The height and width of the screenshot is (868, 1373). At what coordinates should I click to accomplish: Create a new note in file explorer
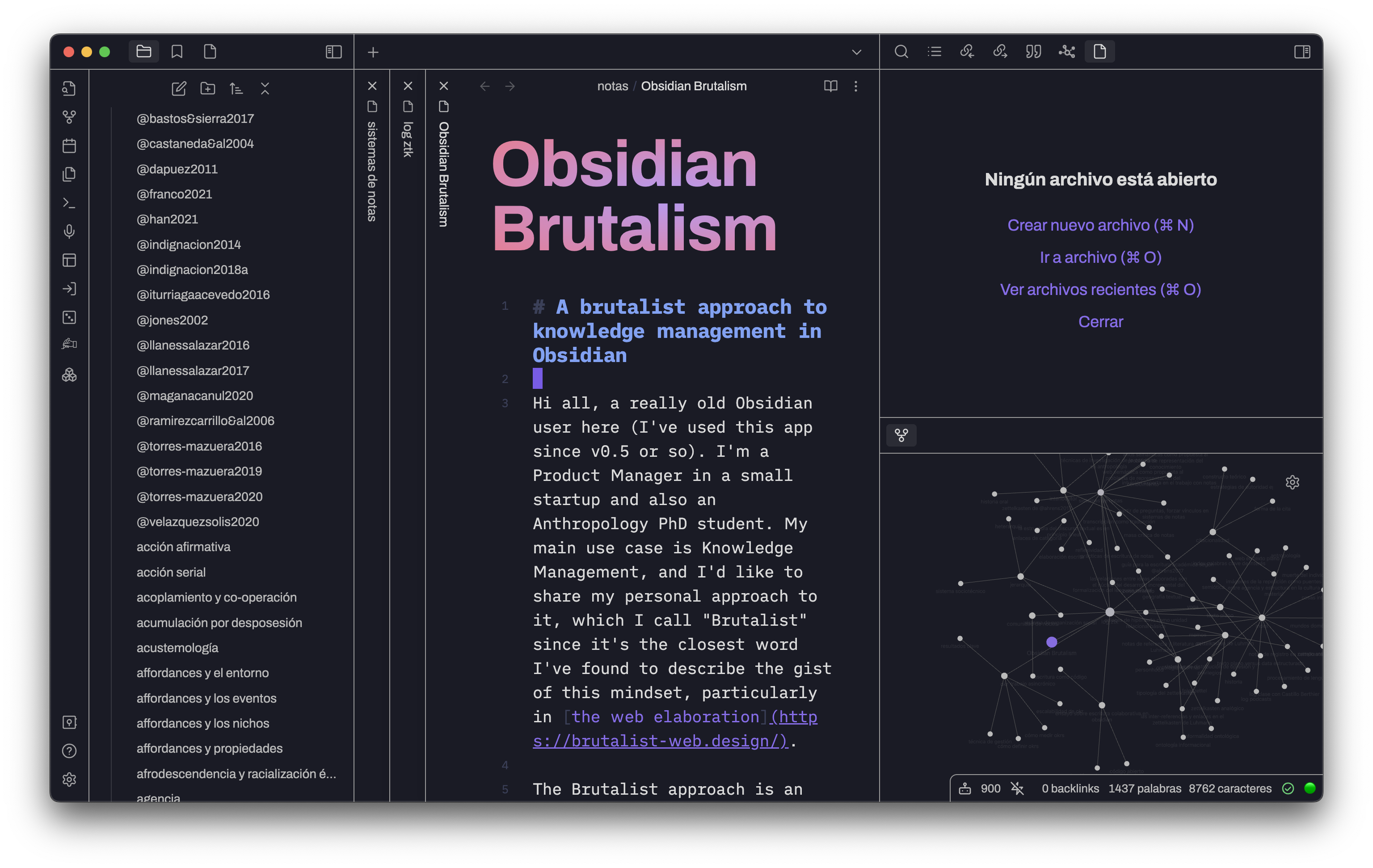click(x=179, y=88)
